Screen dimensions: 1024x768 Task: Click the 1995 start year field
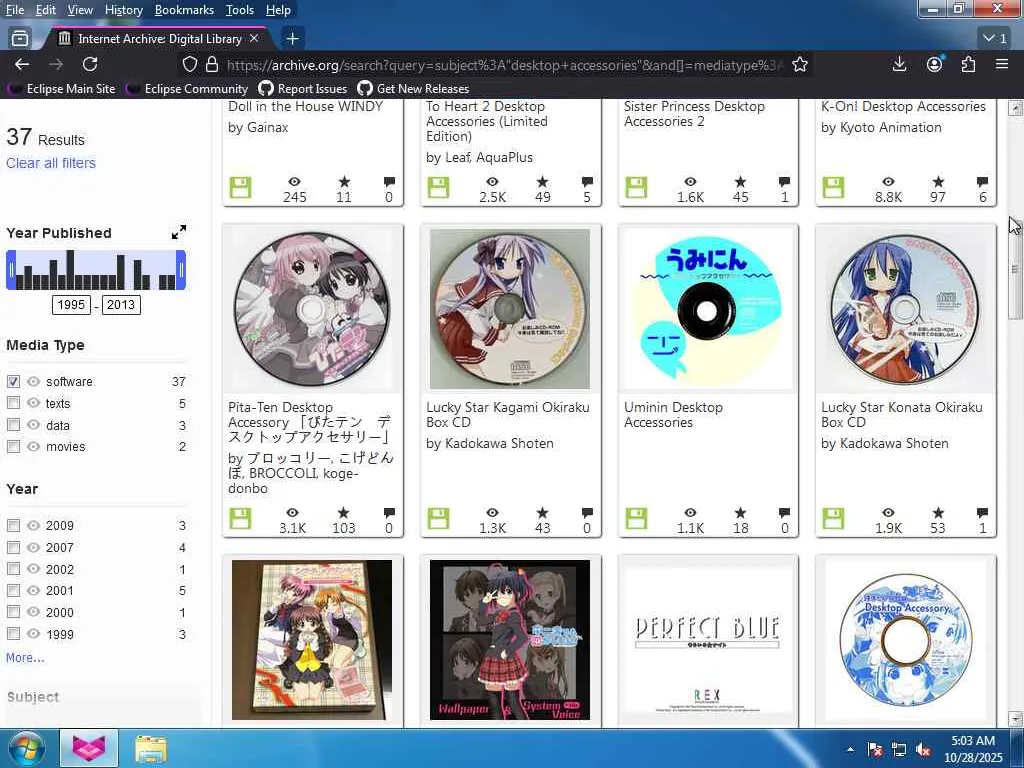71,304
